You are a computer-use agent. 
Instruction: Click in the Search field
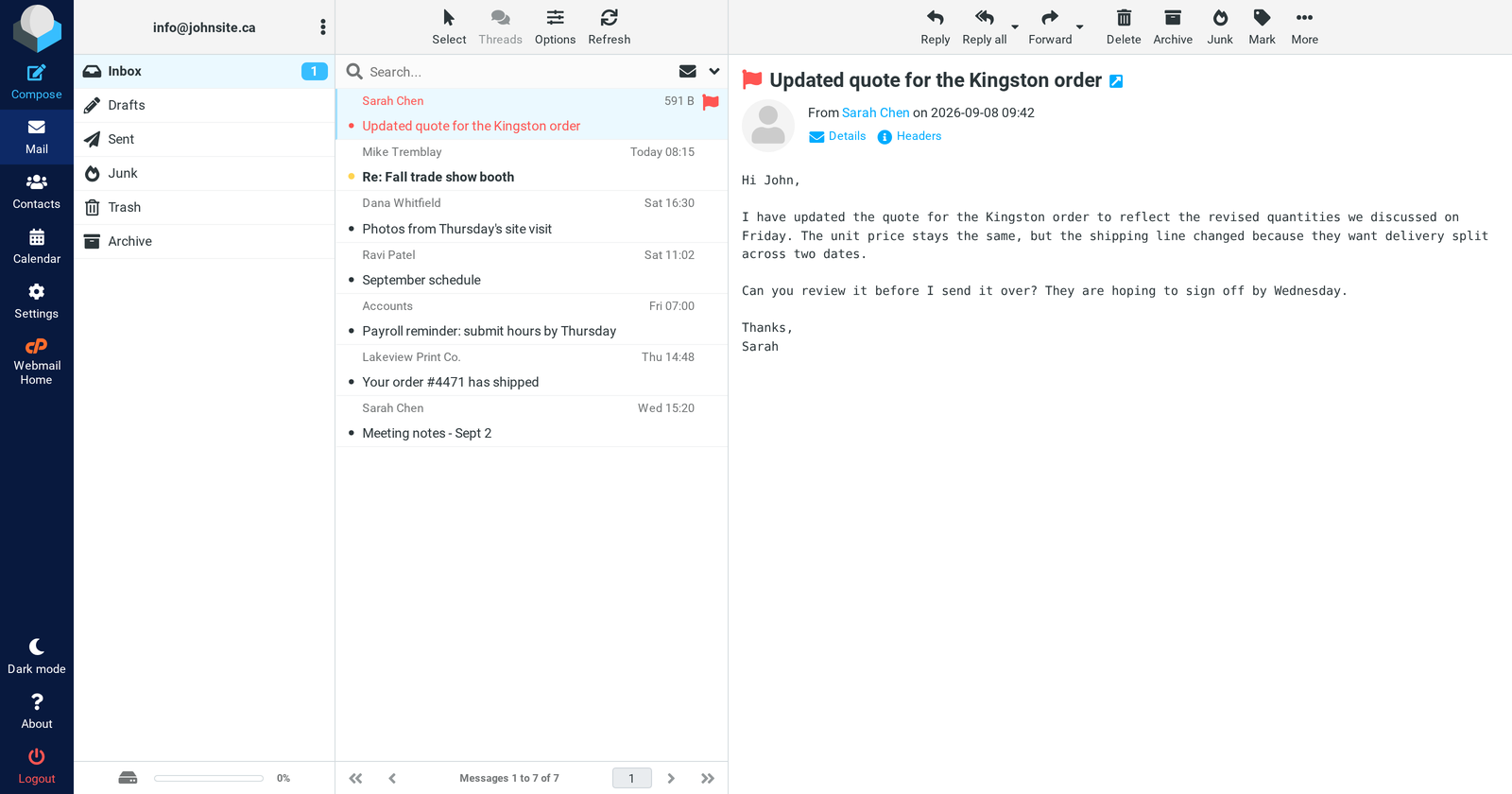coord(520,72)
